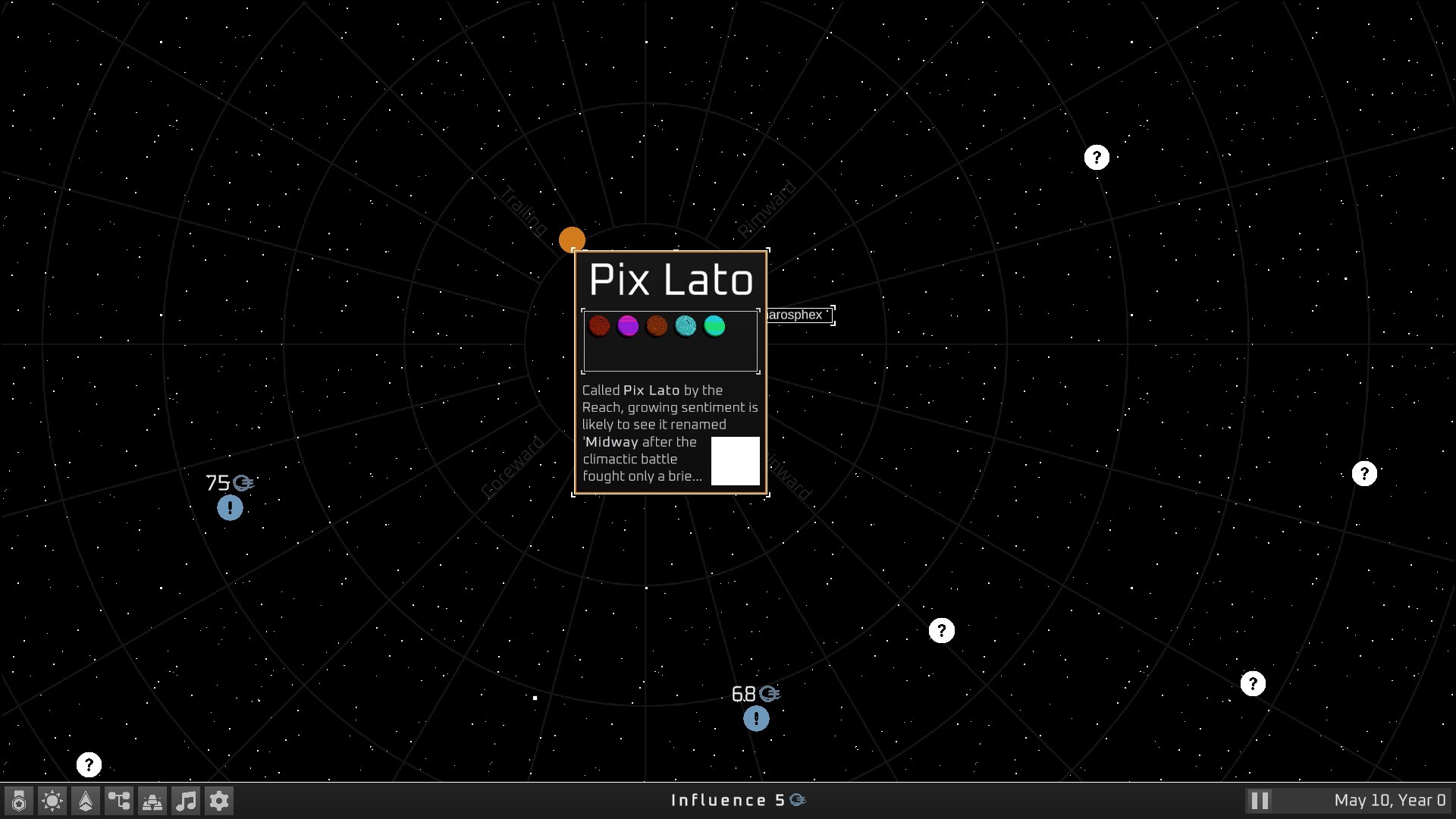
Task: Click the exclamation alert near the 75 value
Action: click(x=230, y=508)
